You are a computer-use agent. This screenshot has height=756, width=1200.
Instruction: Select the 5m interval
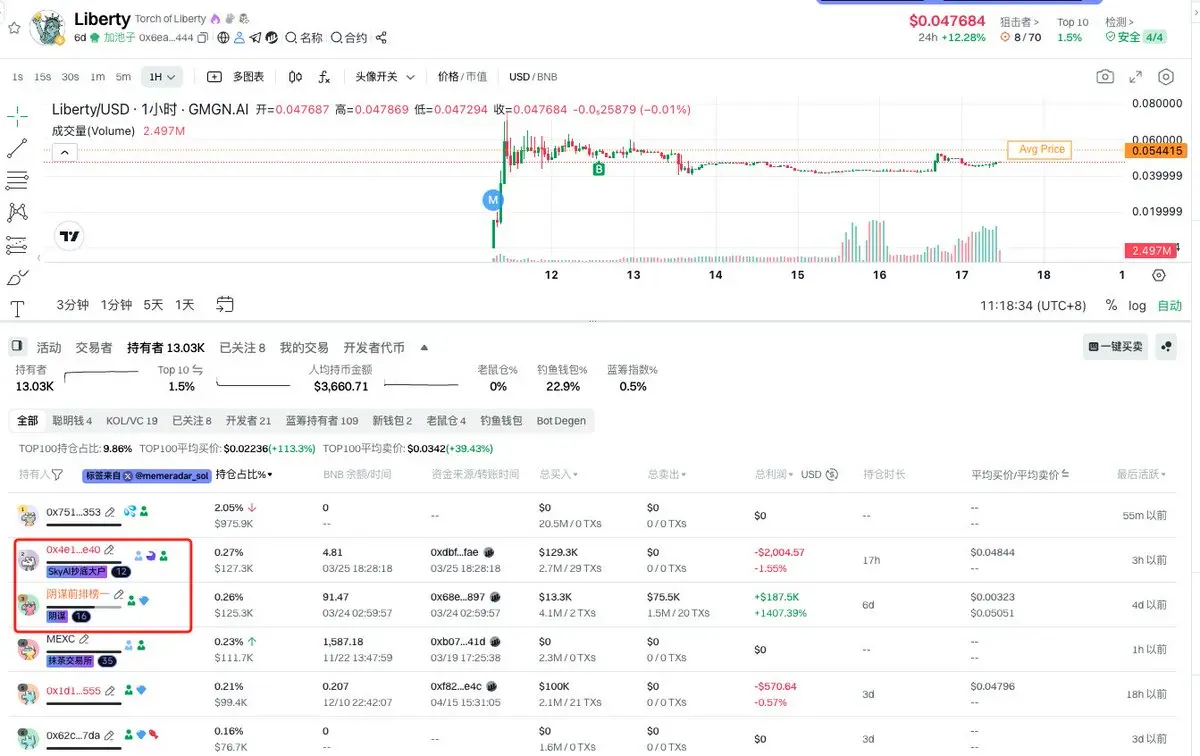coord(123,77)
